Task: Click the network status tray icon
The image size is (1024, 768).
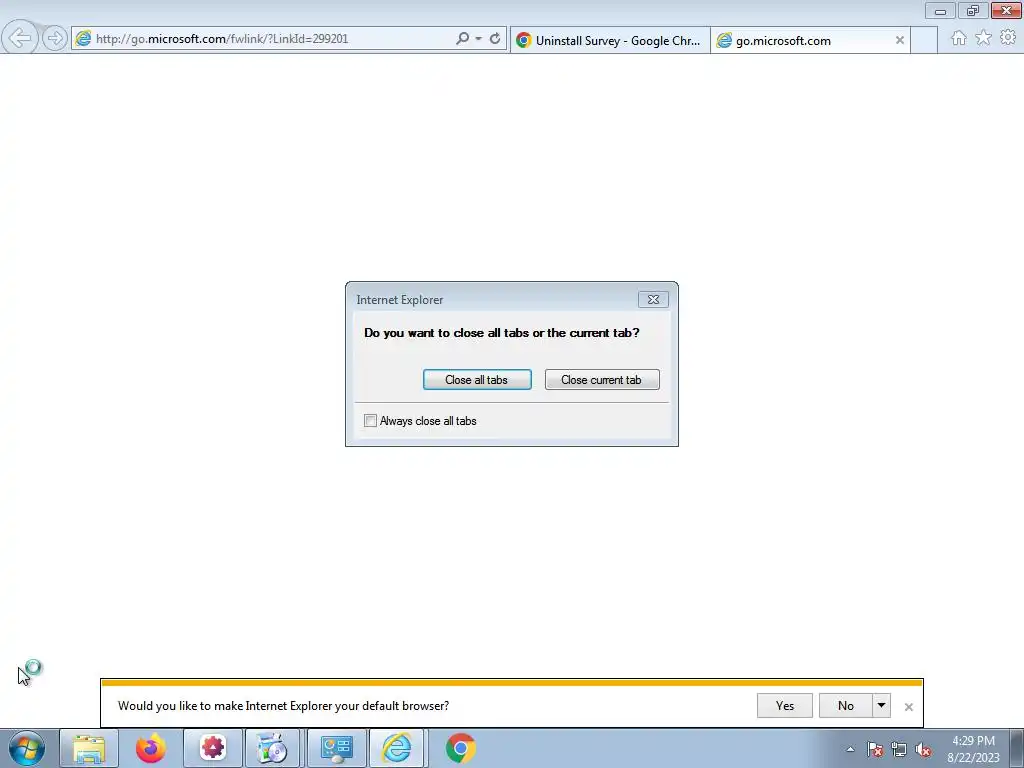Action: pyautogui.click(x=899, y=750)
